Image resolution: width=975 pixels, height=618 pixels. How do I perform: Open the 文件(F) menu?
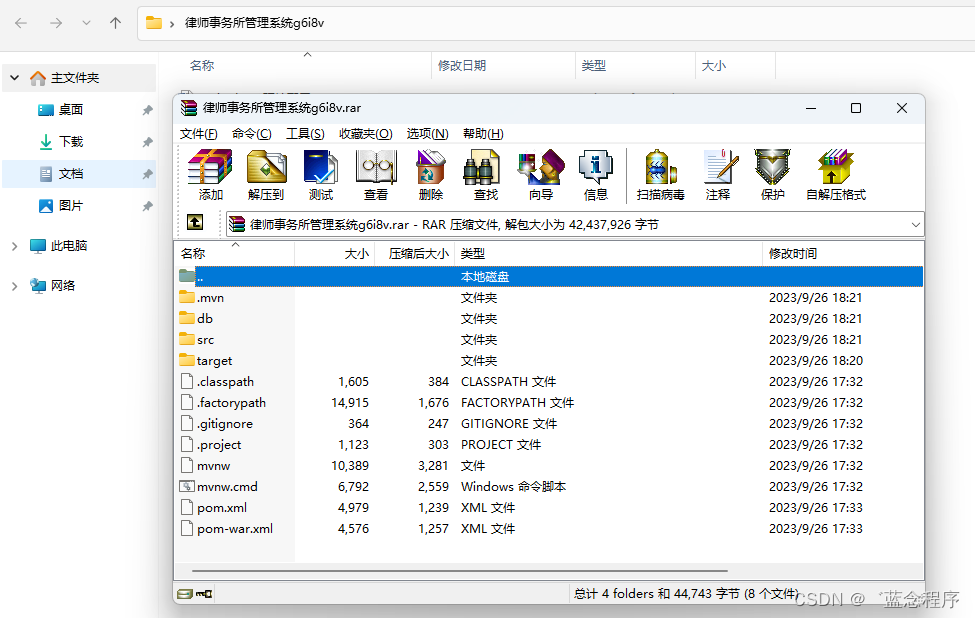198,134
